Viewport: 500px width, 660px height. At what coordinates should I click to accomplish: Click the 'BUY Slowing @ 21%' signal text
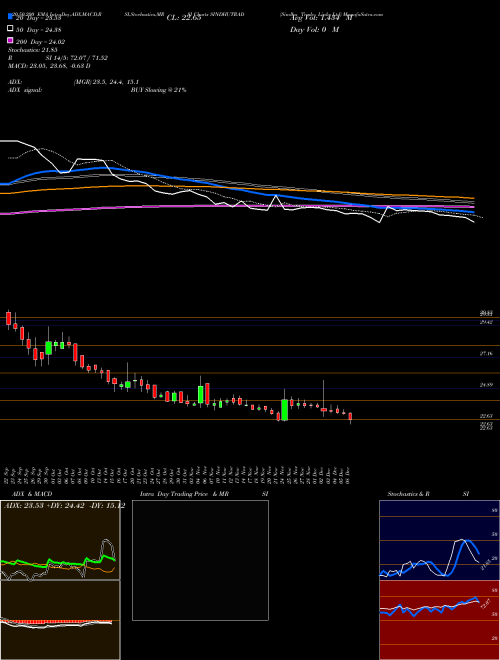158,90
